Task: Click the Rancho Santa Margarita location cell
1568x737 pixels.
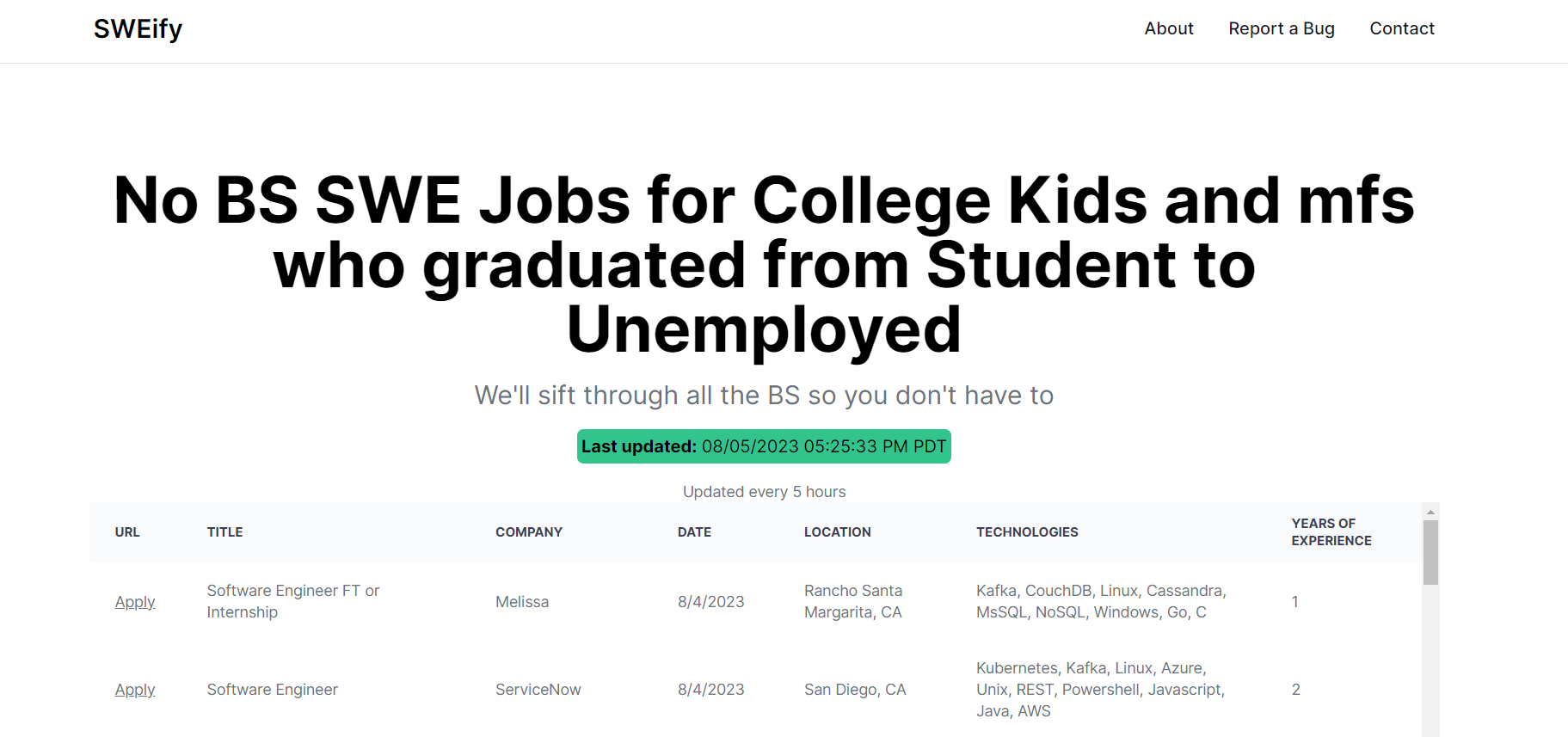Action: pos(853,601)
